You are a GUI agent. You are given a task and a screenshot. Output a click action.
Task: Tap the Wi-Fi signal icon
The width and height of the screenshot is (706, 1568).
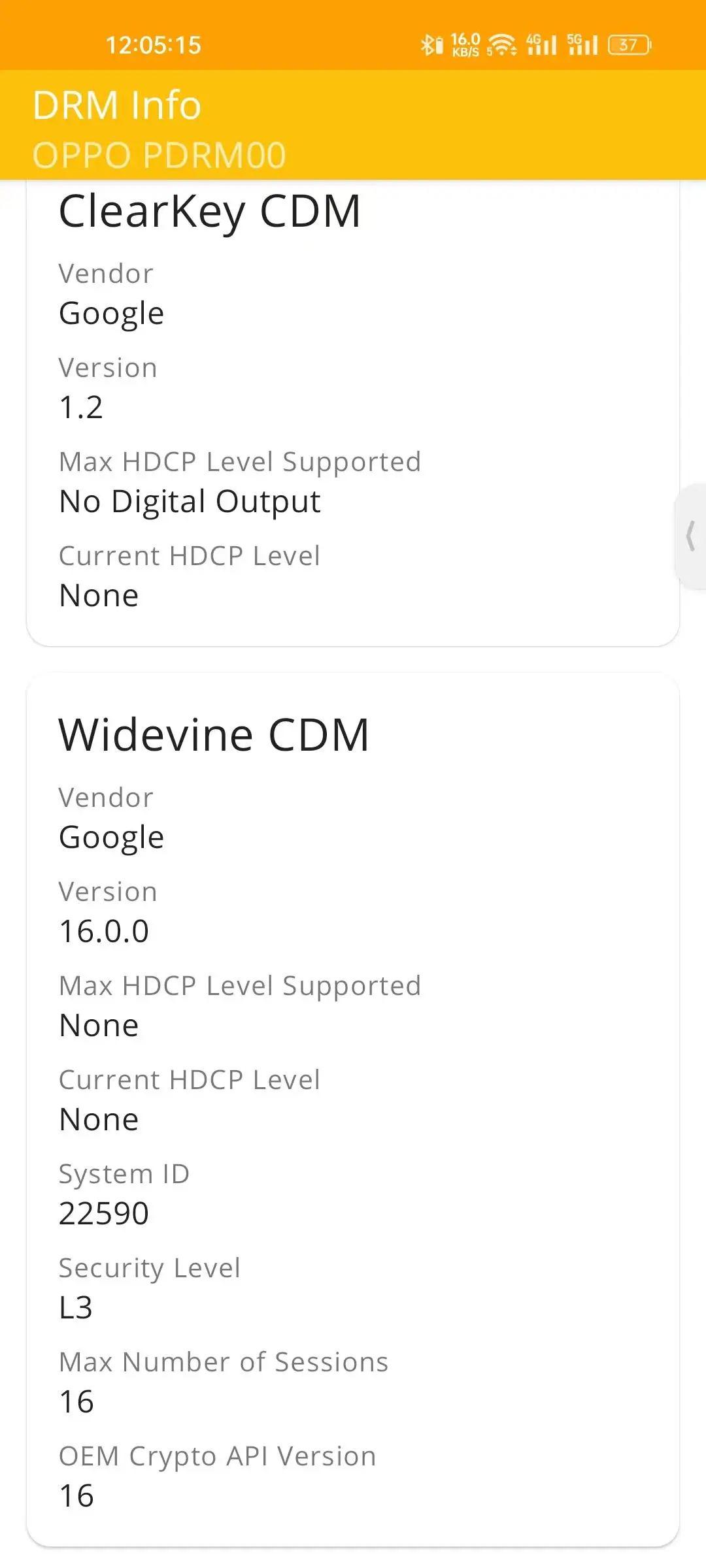click(501, 45)
